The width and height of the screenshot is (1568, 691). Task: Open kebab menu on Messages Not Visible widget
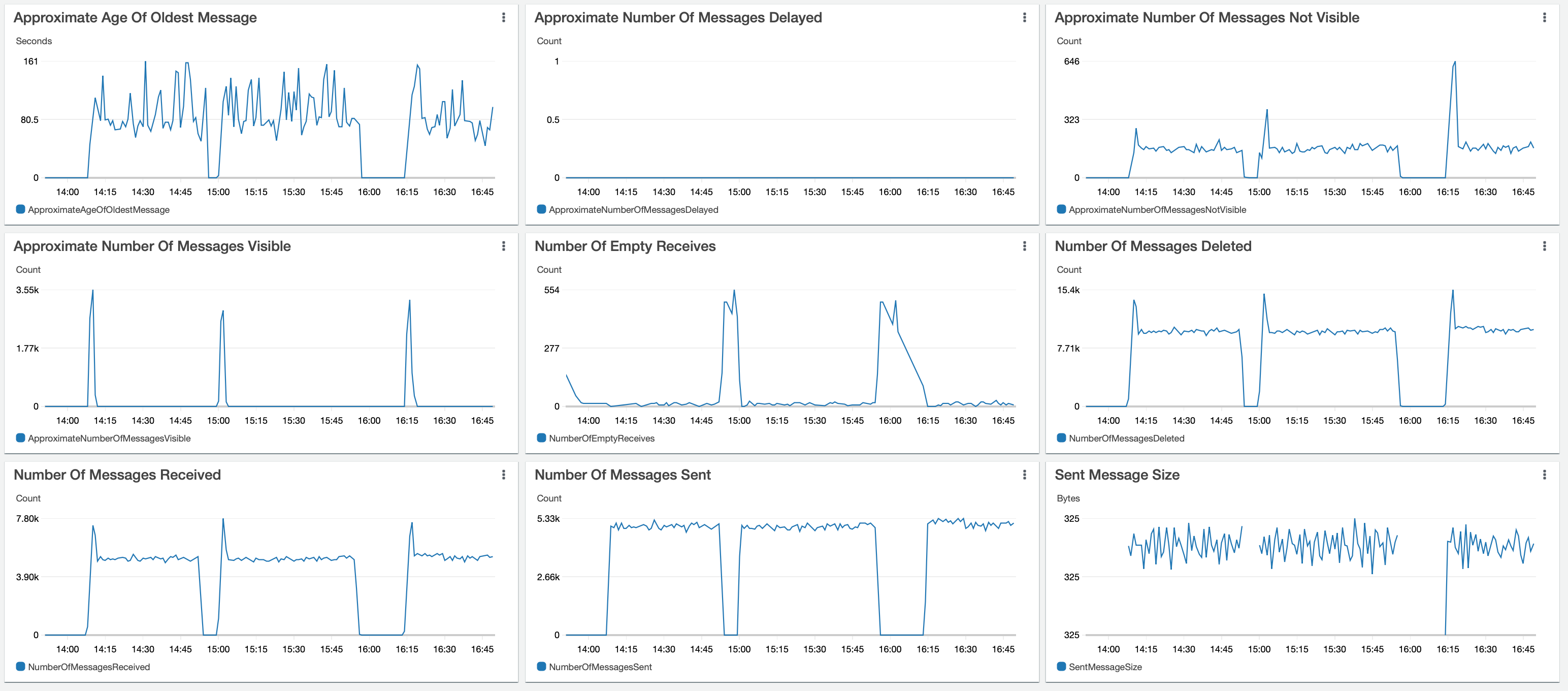(x=1544, y=18)
